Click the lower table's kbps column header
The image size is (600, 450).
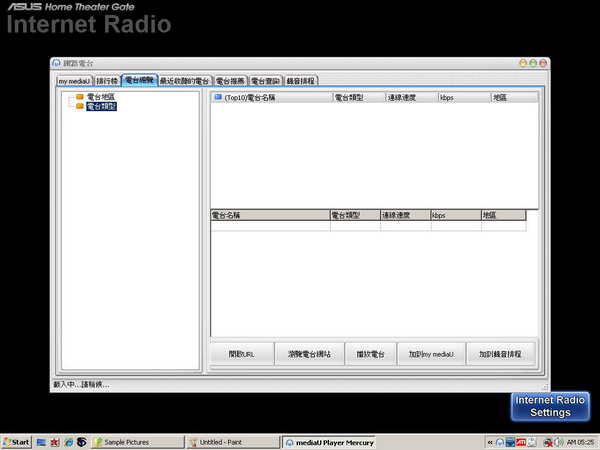(x=457, y=215)
